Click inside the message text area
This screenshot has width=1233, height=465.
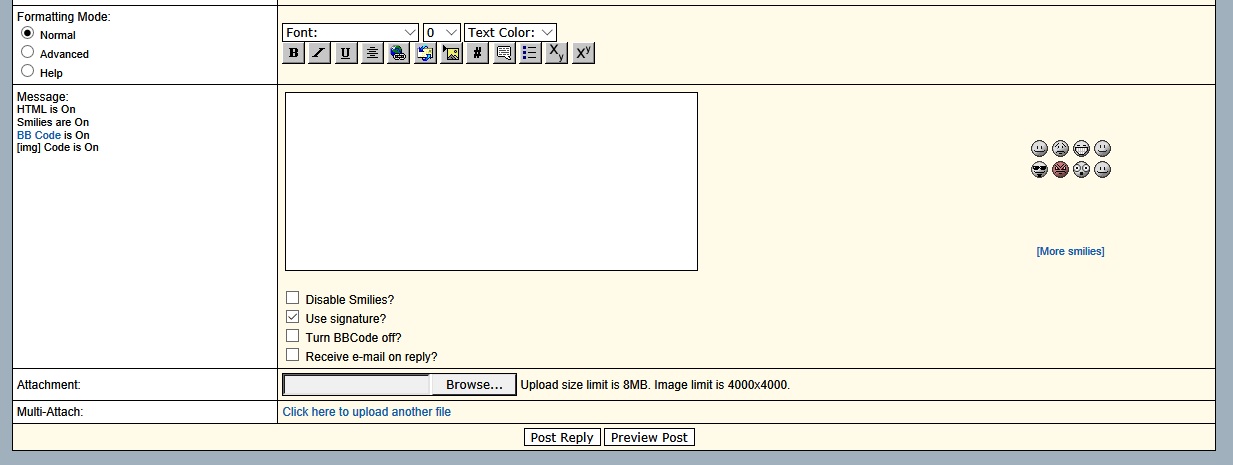click(491, 181)
